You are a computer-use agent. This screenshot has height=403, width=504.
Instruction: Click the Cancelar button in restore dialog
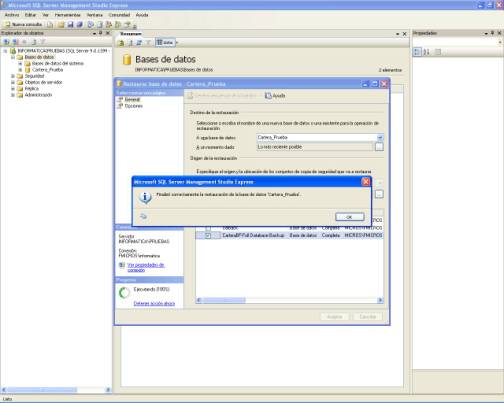click(368, 317)
